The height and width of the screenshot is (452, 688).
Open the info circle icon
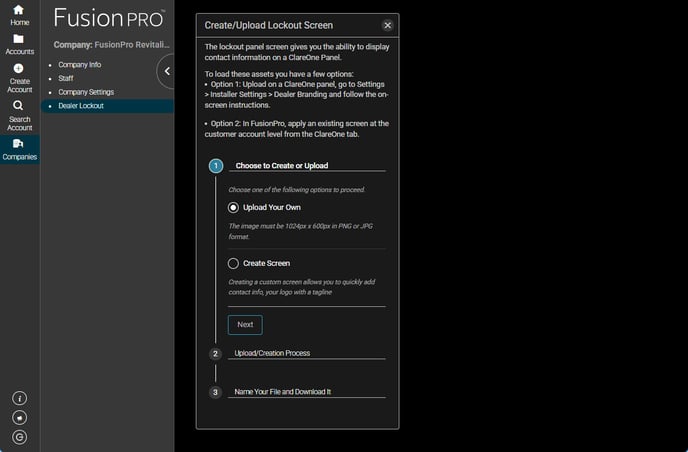pos(19,398)
